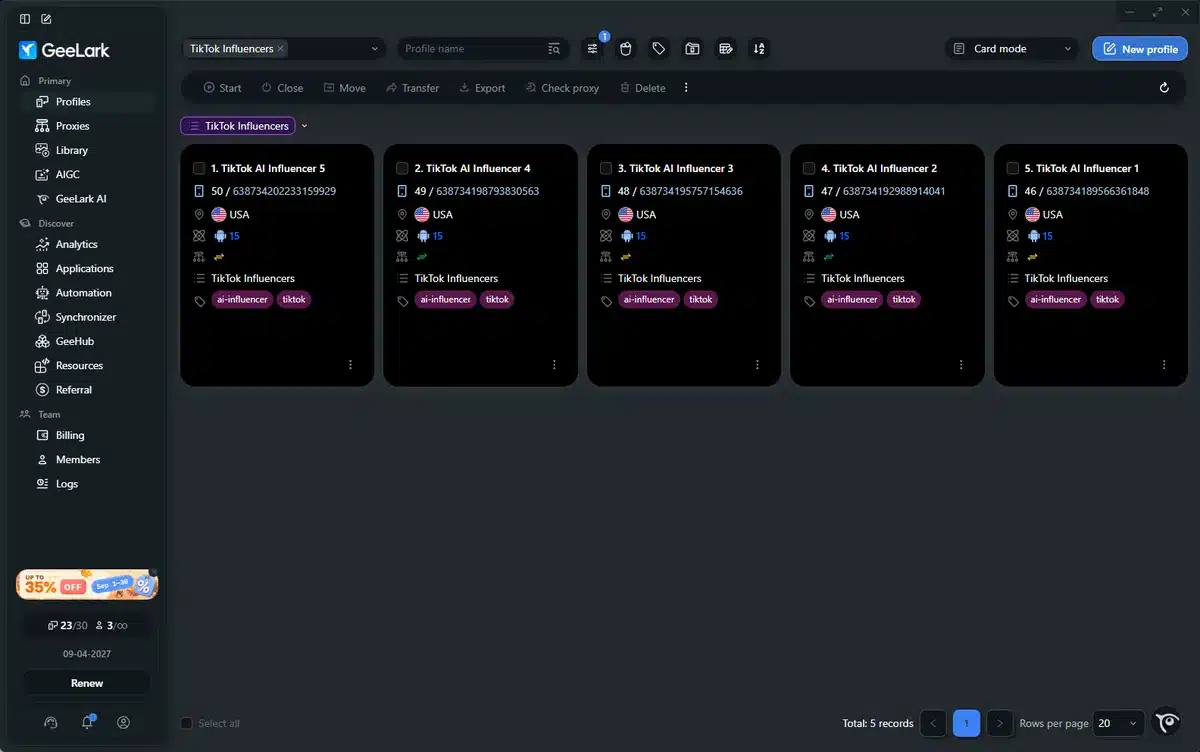Open Proxies in the sidebar
1200x752 pixels.
coord(72,126)
